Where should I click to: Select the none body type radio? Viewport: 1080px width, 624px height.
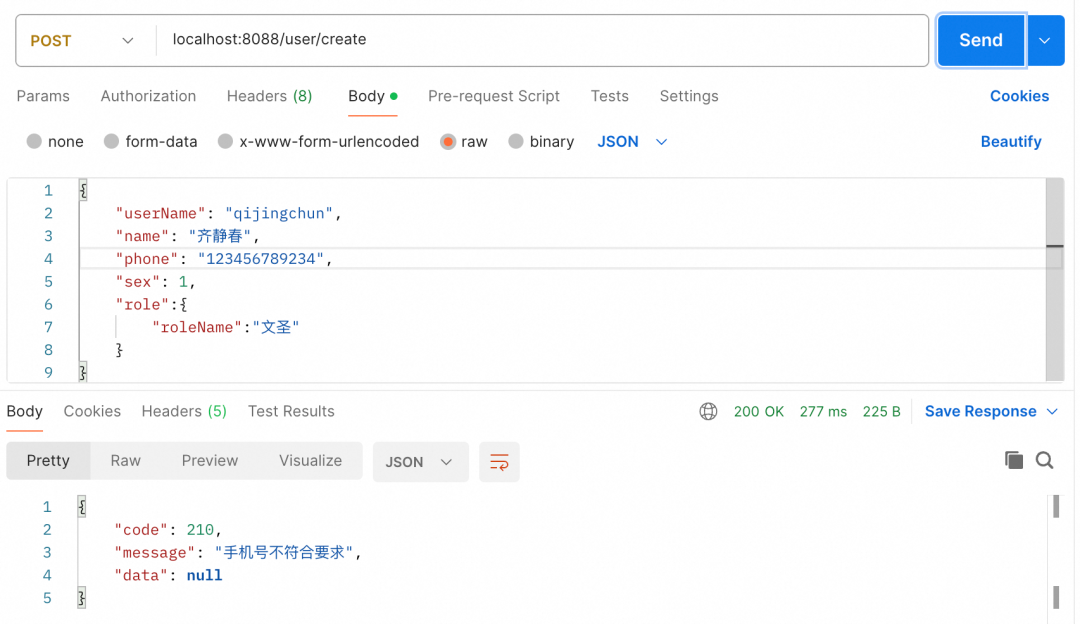coord(34,141)
